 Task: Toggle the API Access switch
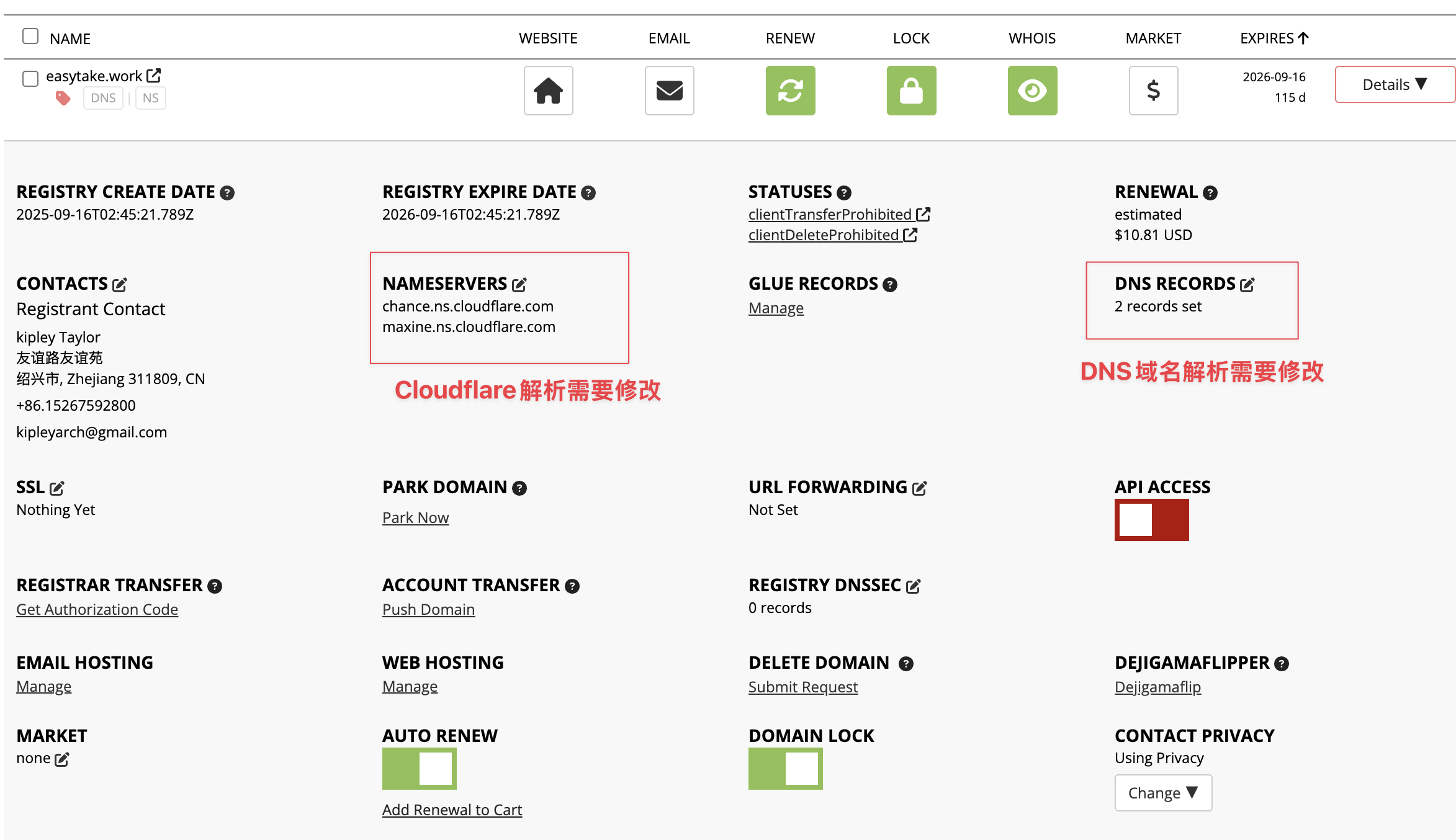pyautogui.click(x=1151, y=520)
